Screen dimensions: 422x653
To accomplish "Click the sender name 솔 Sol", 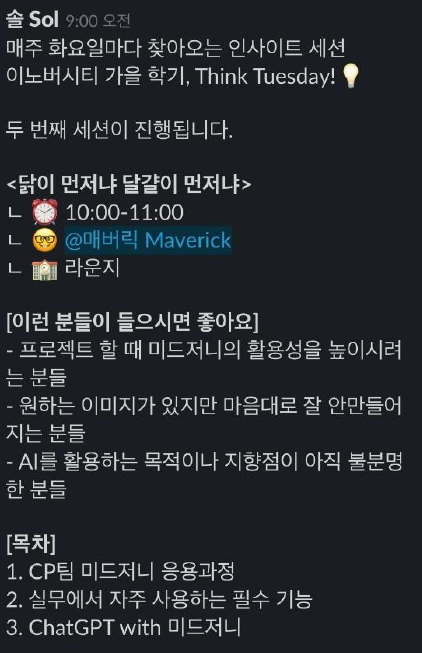I will click(x=32, y=20).
